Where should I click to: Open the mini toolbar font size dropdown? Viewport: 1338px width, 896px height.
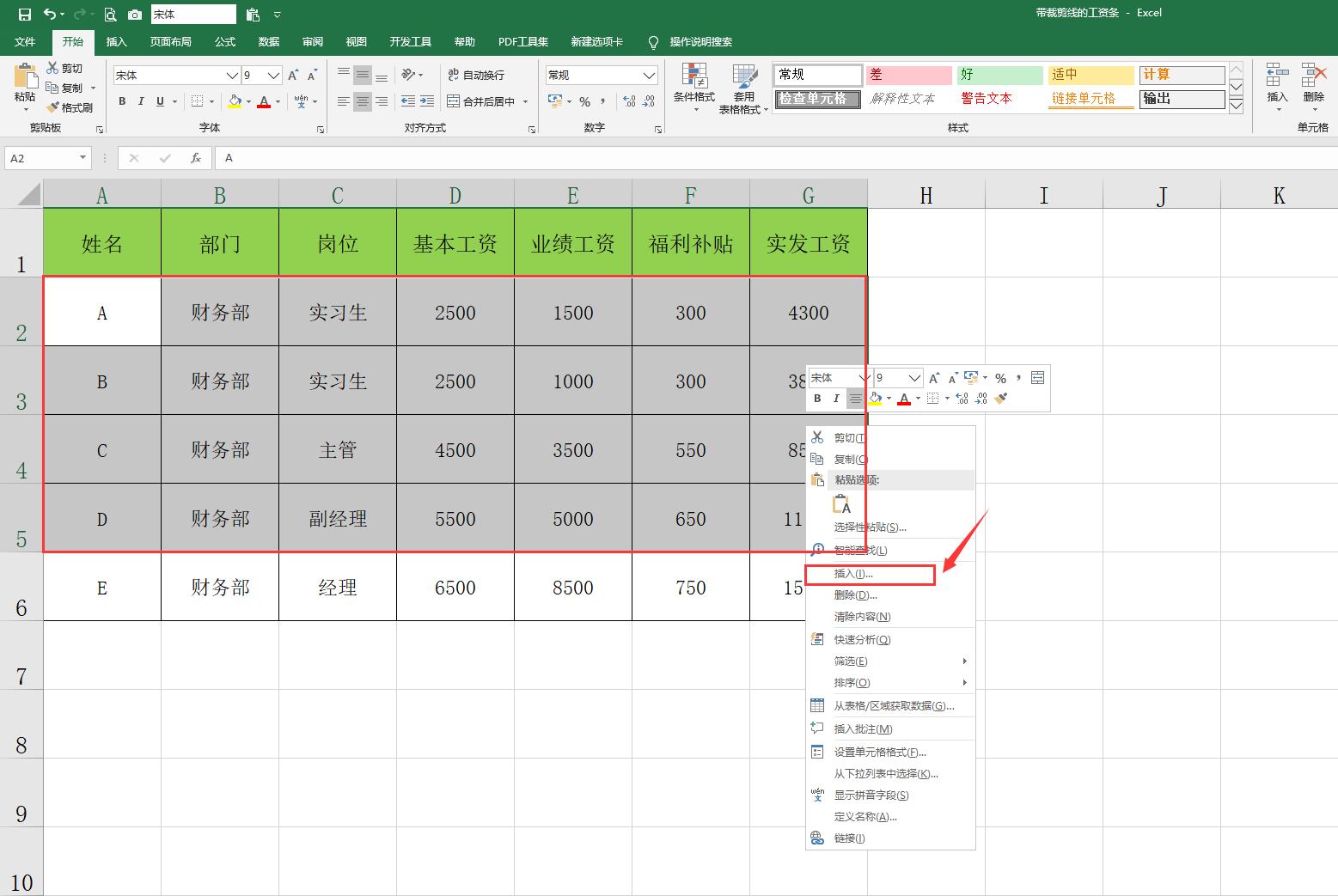pos(914,378)
